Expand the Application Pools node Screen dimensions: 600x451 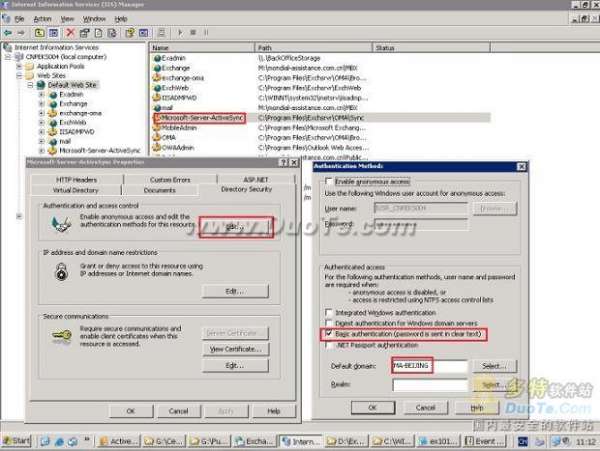point(19,67)
